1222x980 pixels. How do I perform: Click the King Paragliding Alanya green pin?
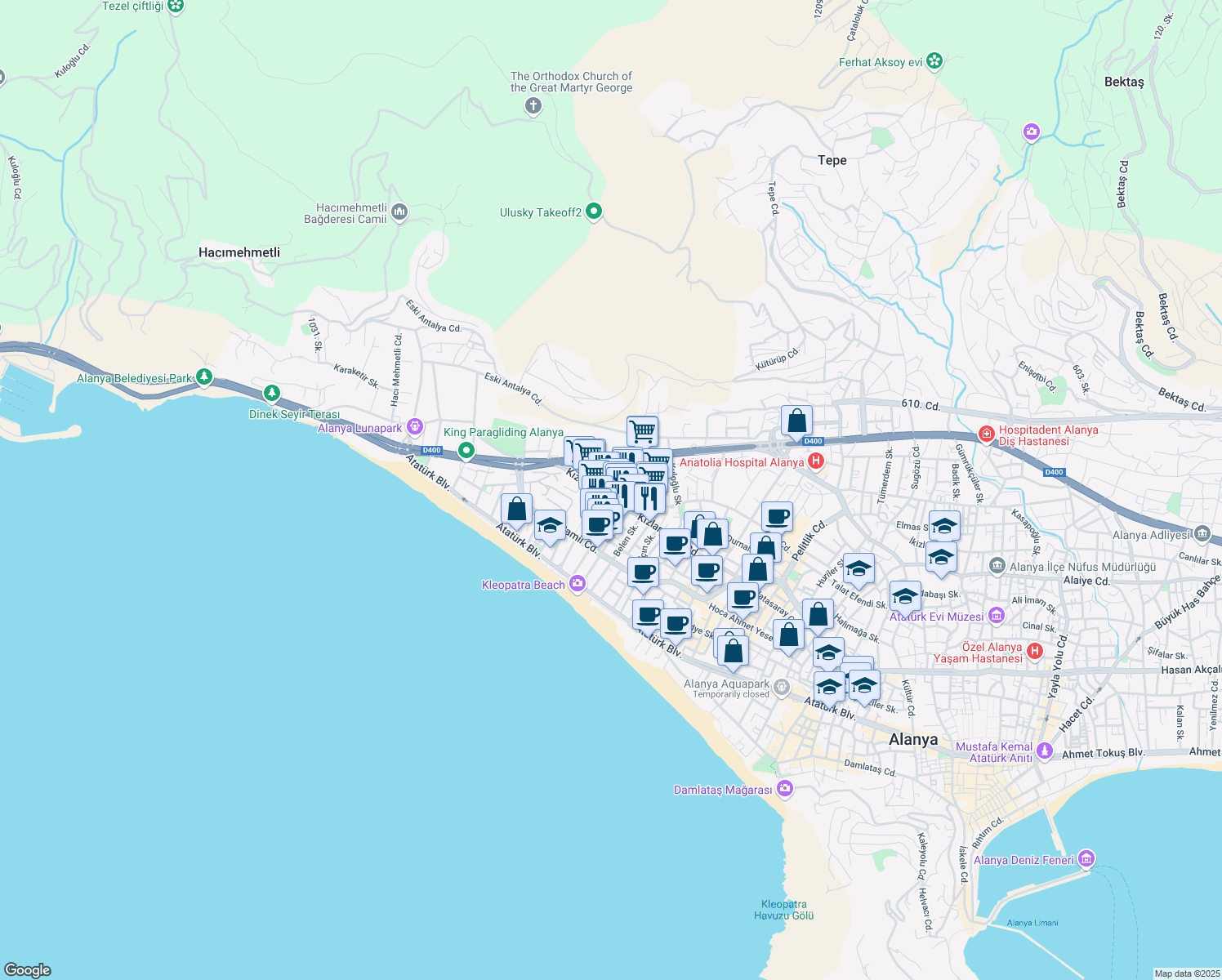466,450
